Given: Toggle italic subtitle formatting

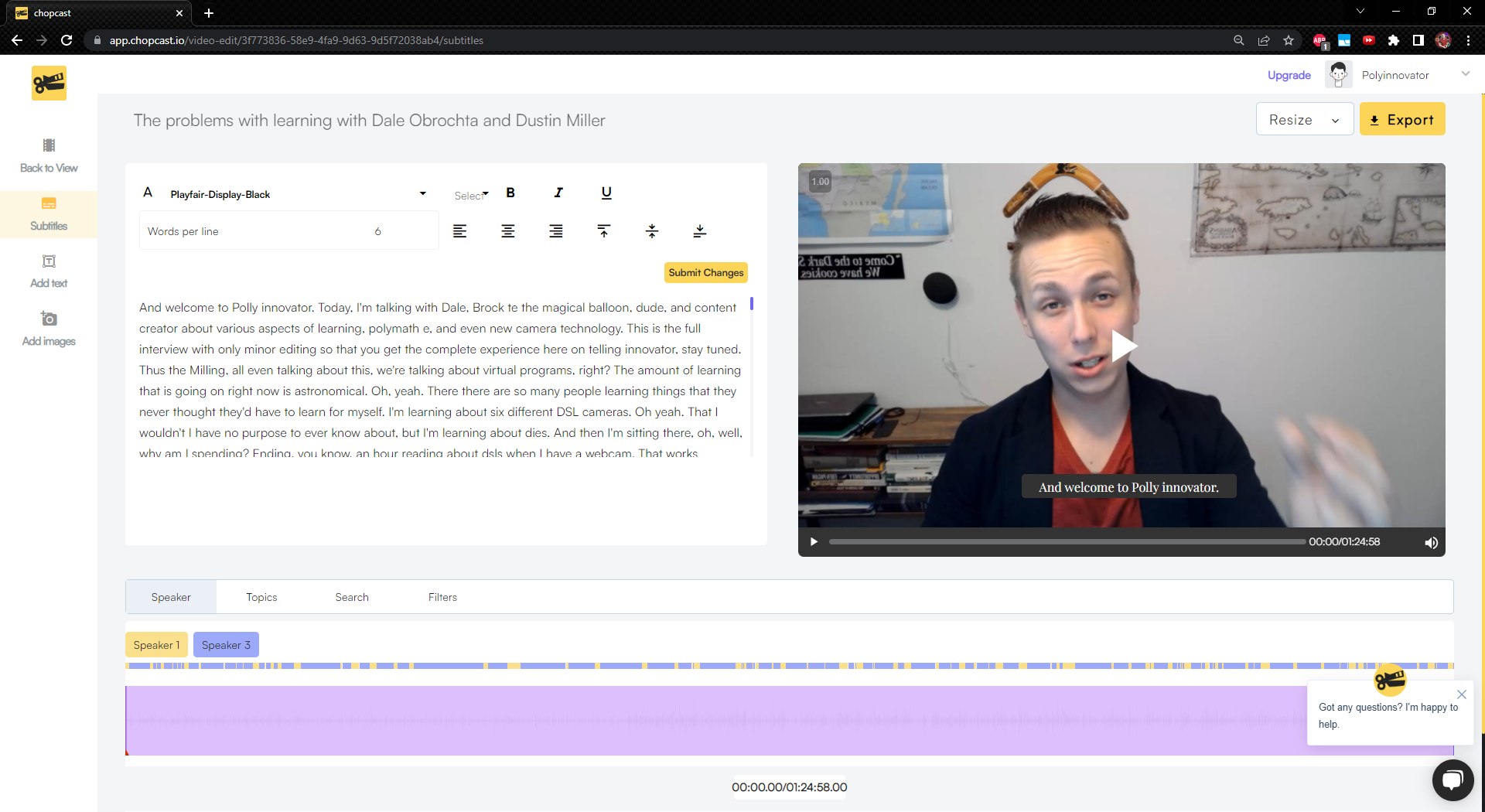Looking at the screenshot, I should (x=558, y=193).
